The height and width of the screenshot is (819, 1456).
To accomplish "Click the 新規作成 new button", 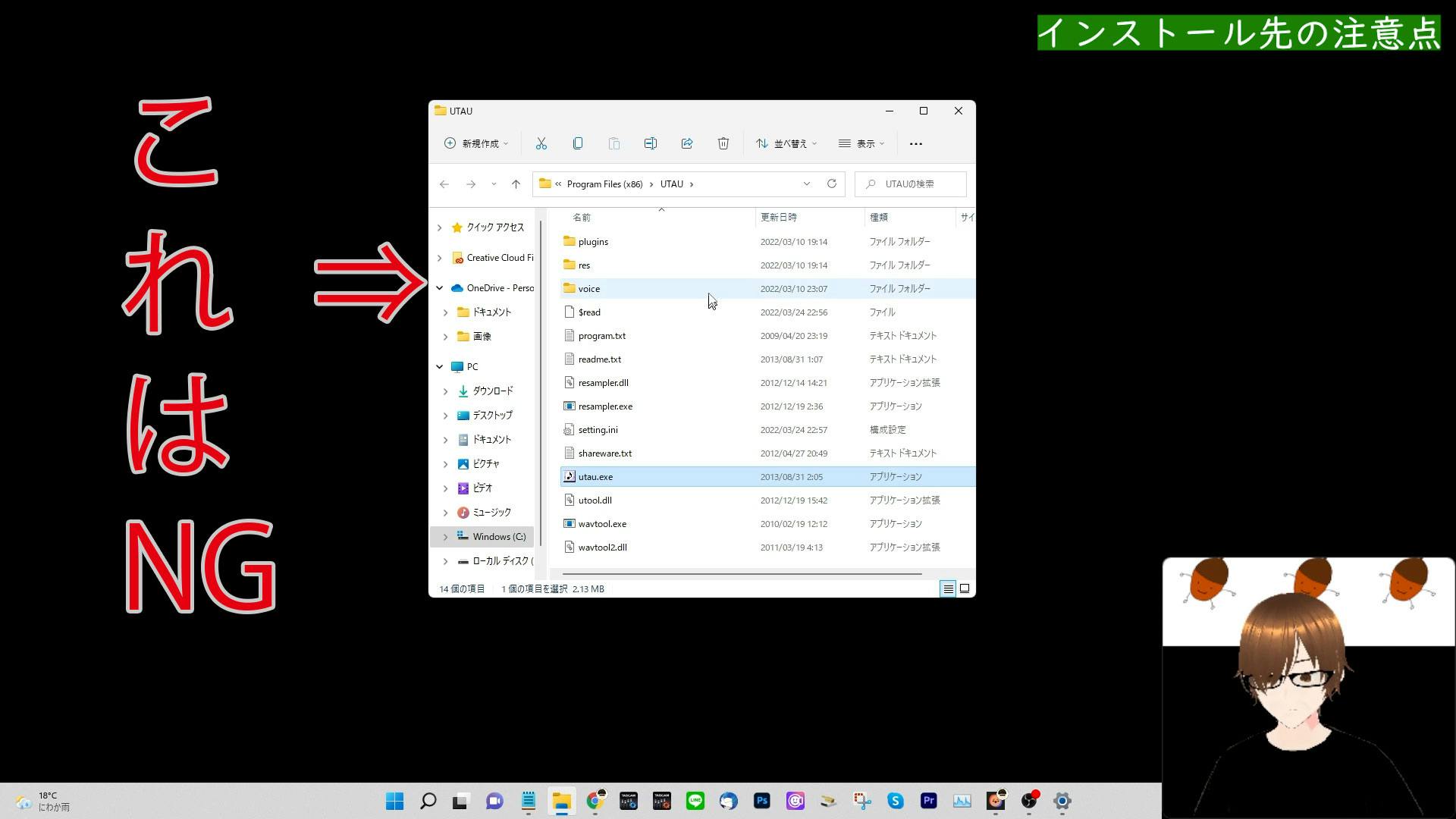I will 476,143.
